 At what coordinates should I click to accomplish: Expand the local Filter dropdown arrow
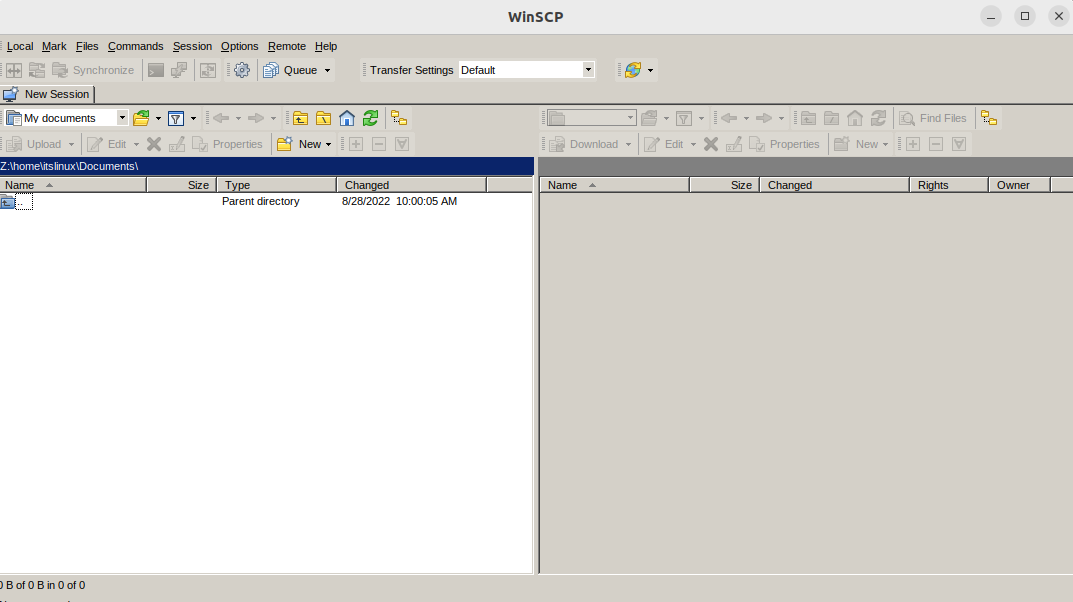pyautogui.click(x=193, y=118)
